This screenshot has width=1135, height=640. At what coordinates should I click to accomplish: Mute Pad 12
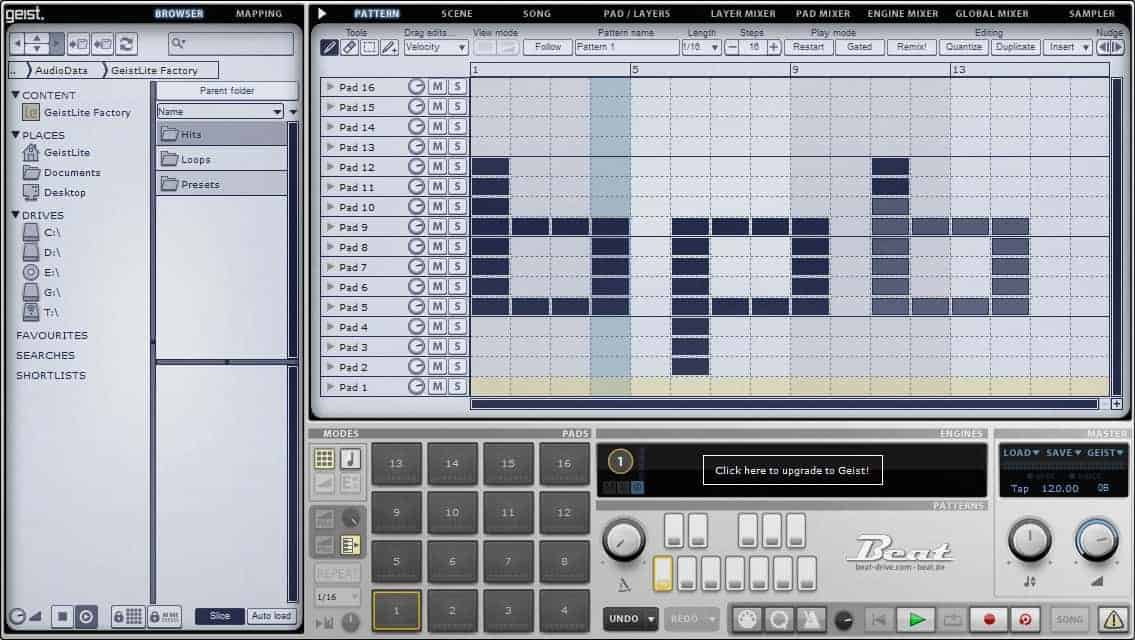coord(436,167)
